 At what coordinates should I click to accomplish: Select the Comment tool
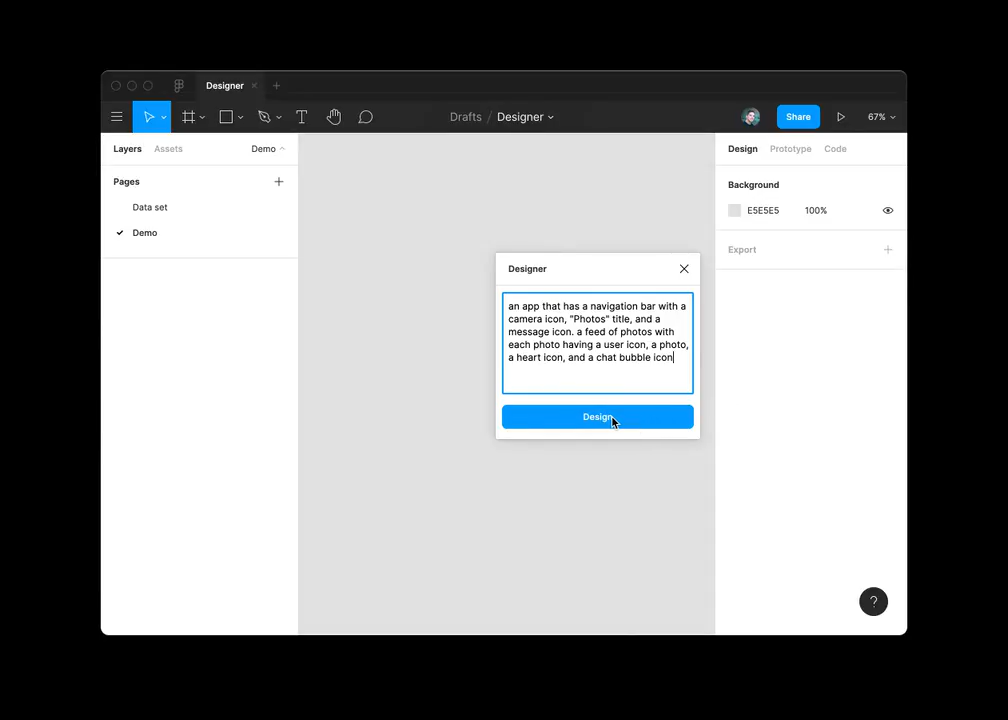[x=366, y=117]
